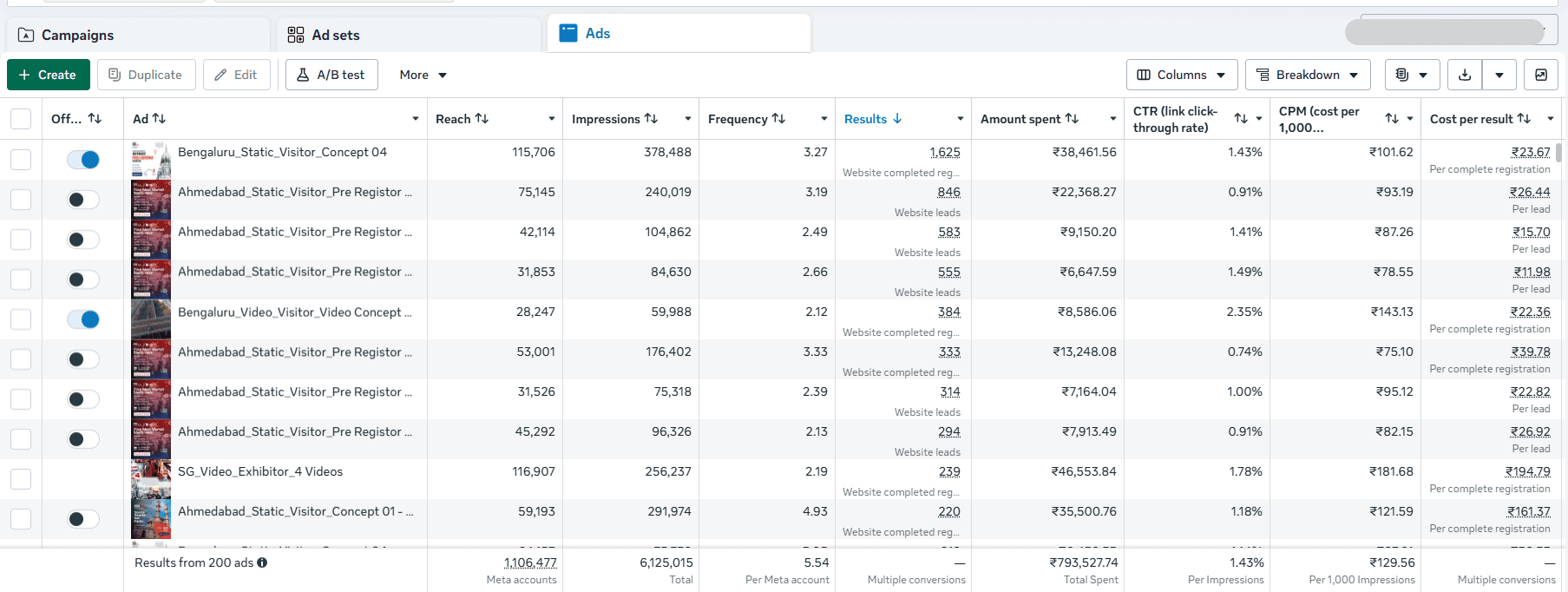This screenshot has height=592, width=1568.
Task: Open the Reports icon button
Action: 1413,75
